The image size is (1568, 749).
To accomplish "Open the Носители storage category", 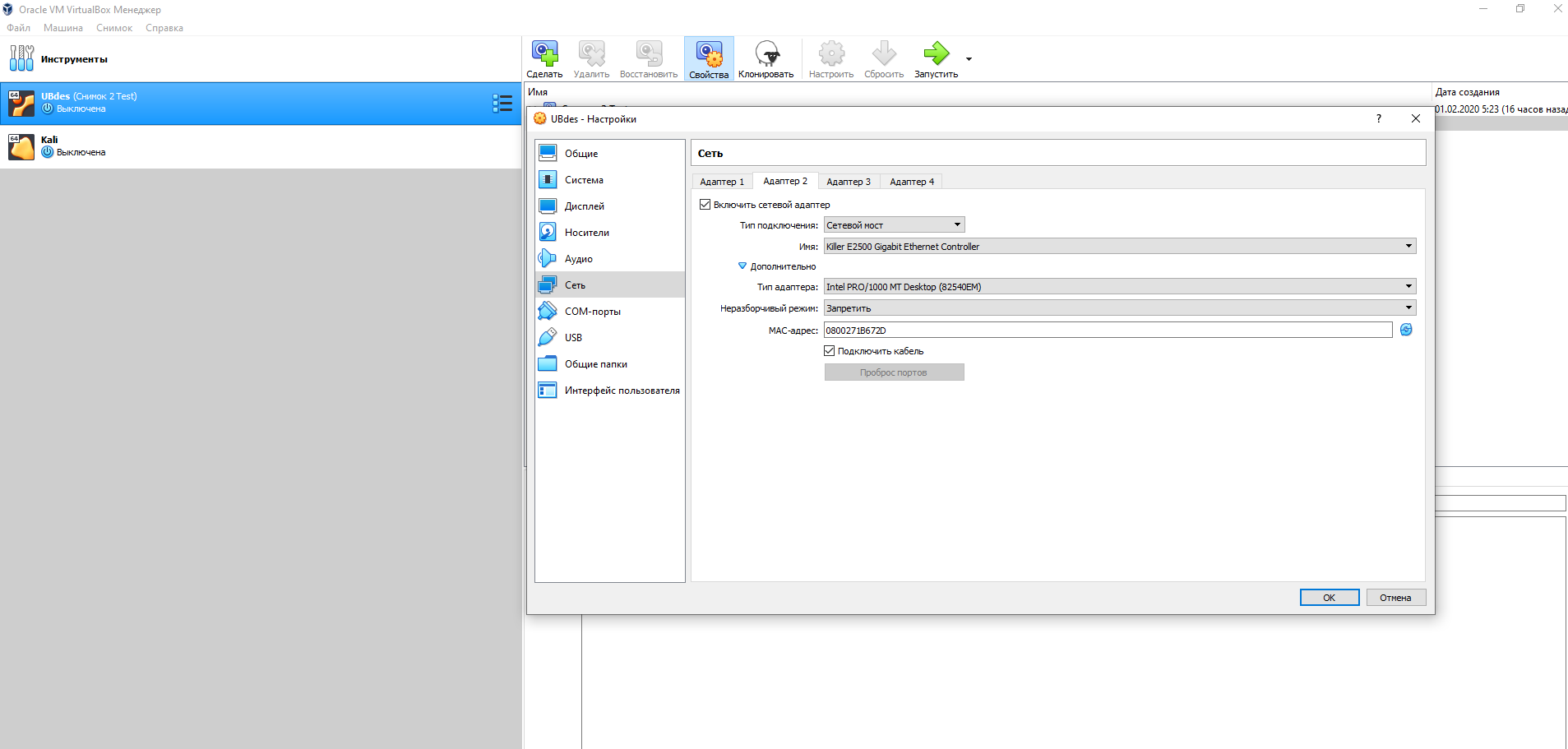I will 610,233.
